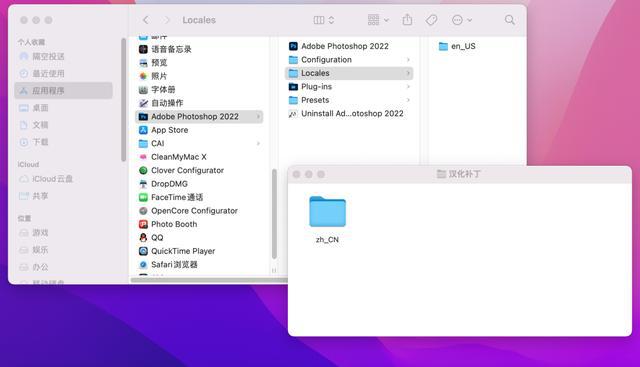Select Safari browser in applications list
Image resolution: width=640 pixels, height=367 pixels.
pos(168,265)
